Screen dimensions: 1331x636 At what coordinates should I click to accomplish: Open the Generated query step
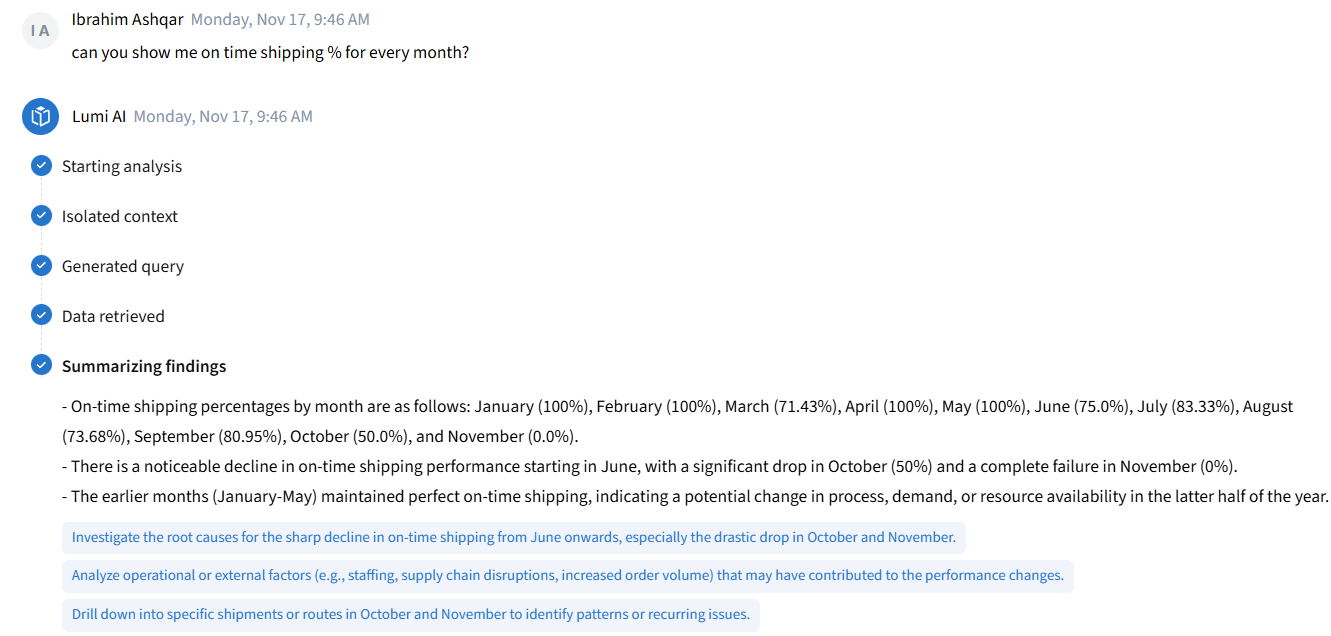coord(123,266)
